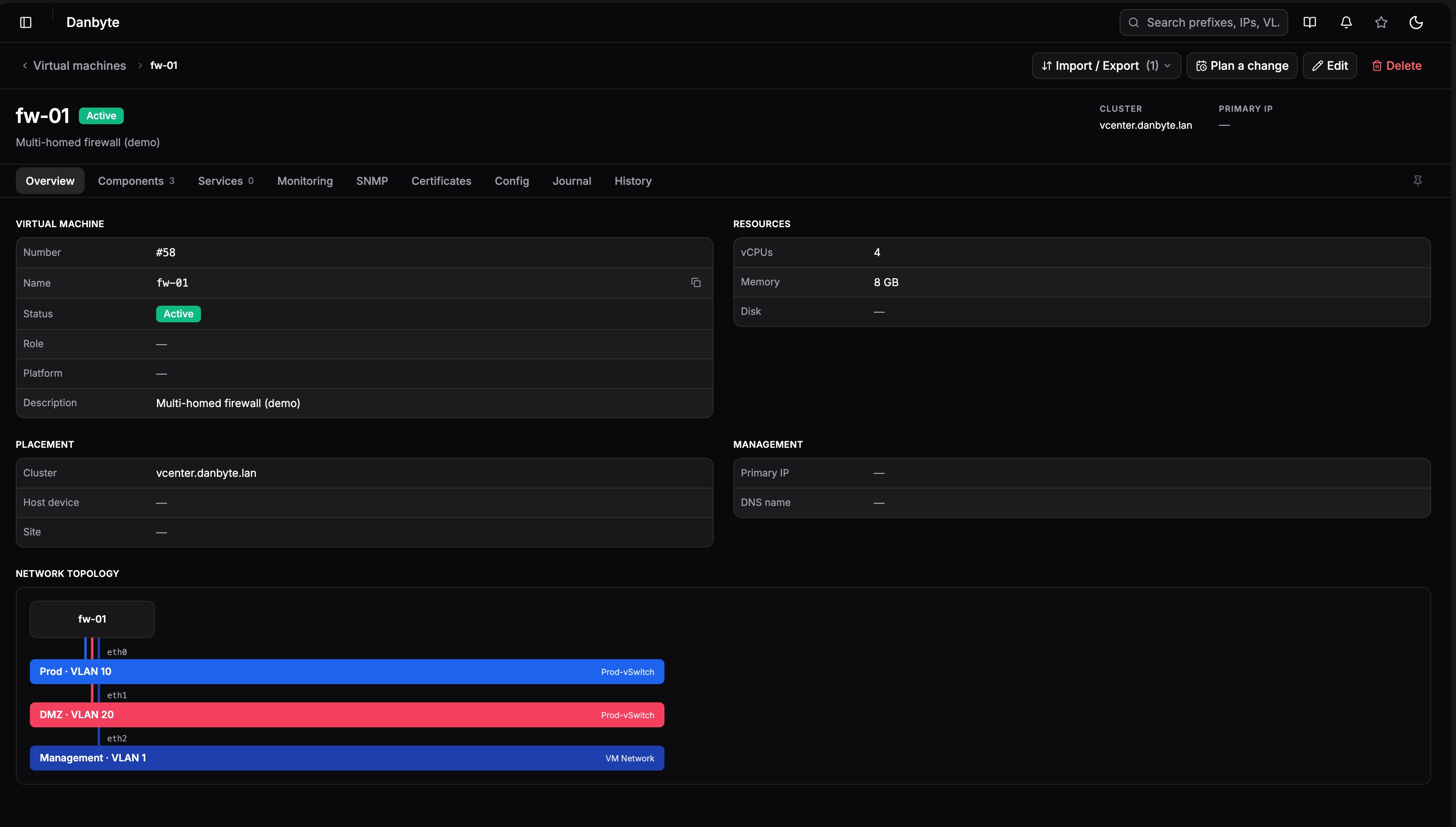The height and width of the screenshot is (827, 1456).
Task: Open the Monitoring tab
Action: click(x=305, y=181)
